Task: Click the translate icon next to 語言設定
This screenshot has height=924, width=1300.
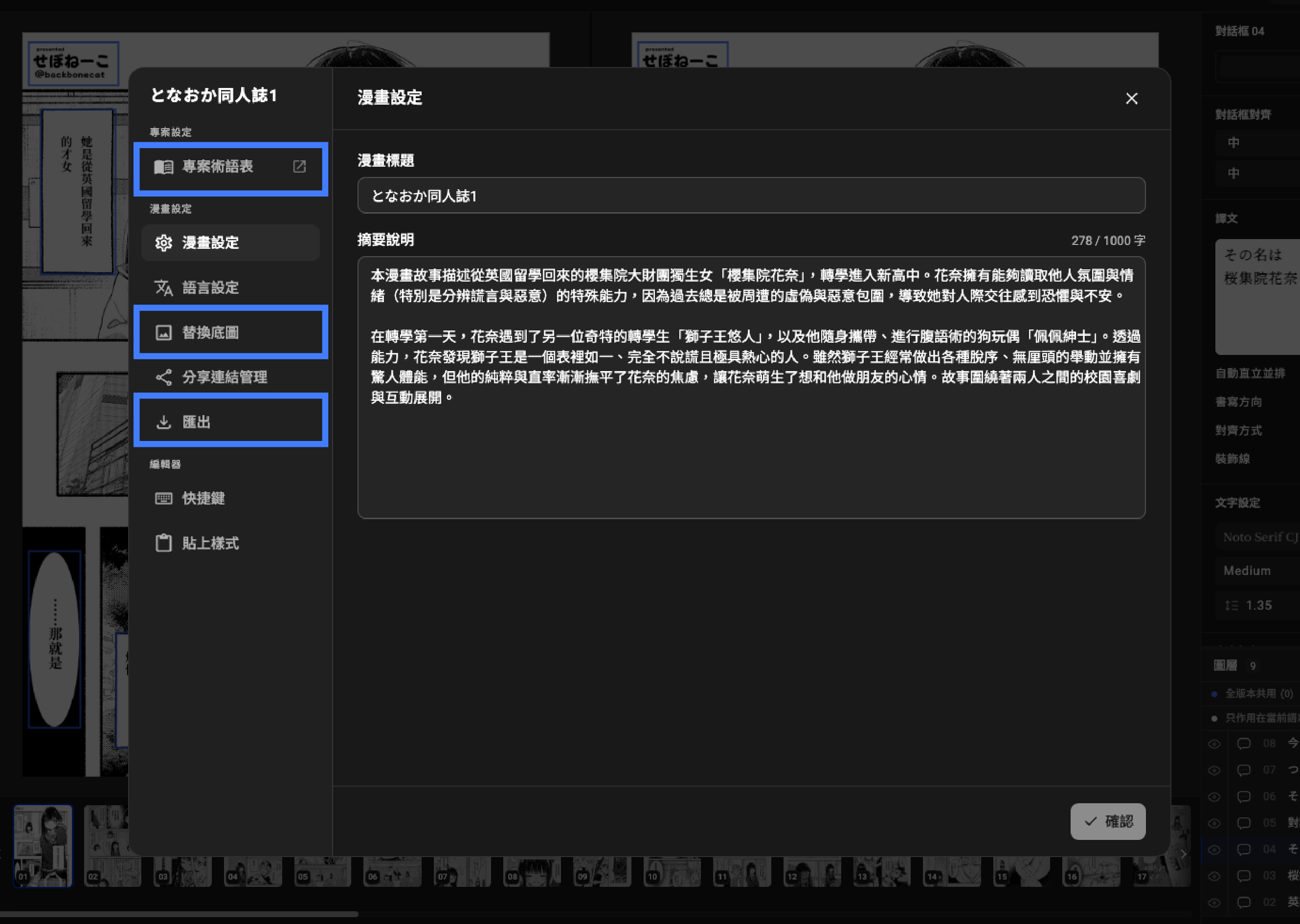Action: 164,288
